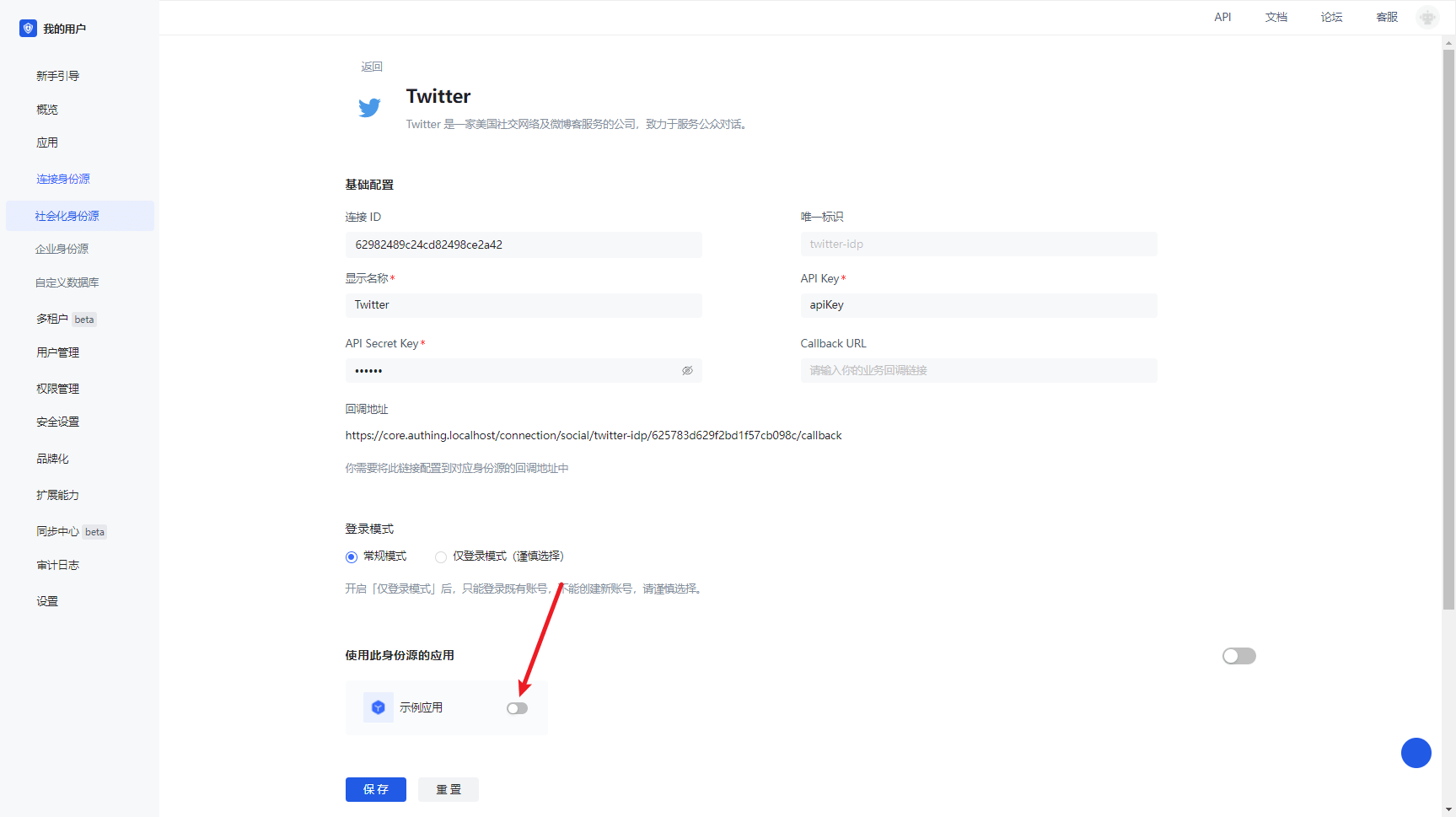Click the 示例应用 app icon
1456x817 pixels.
(378, 707)
